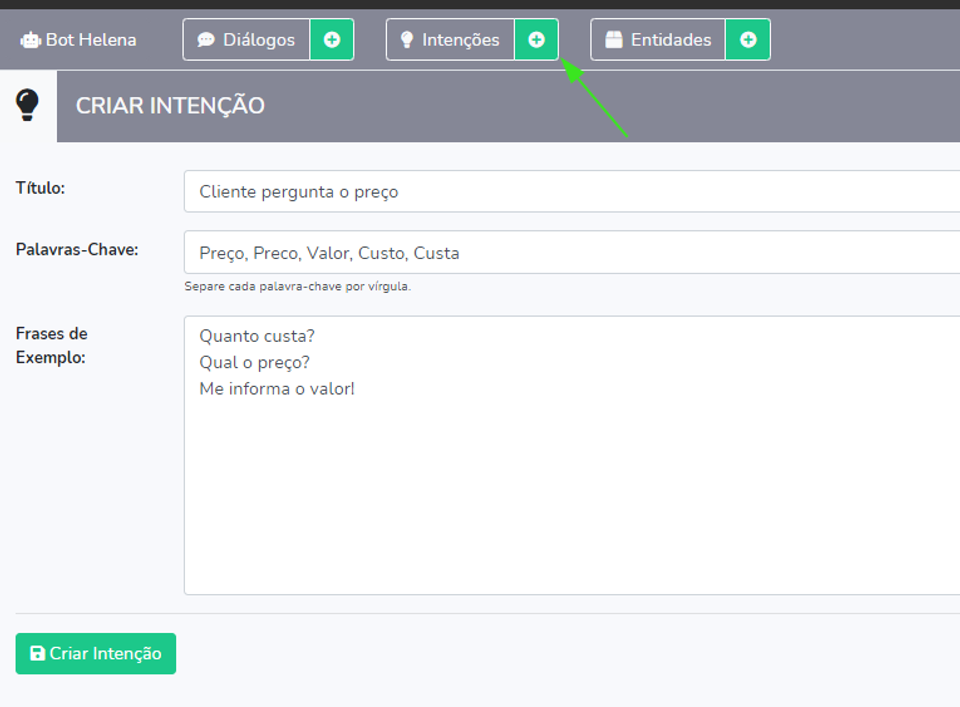Click the CRIAR INTENÇÃO heading text
Image resolution: width=960 pixels, height=707 pixels.
pos(170,106)
